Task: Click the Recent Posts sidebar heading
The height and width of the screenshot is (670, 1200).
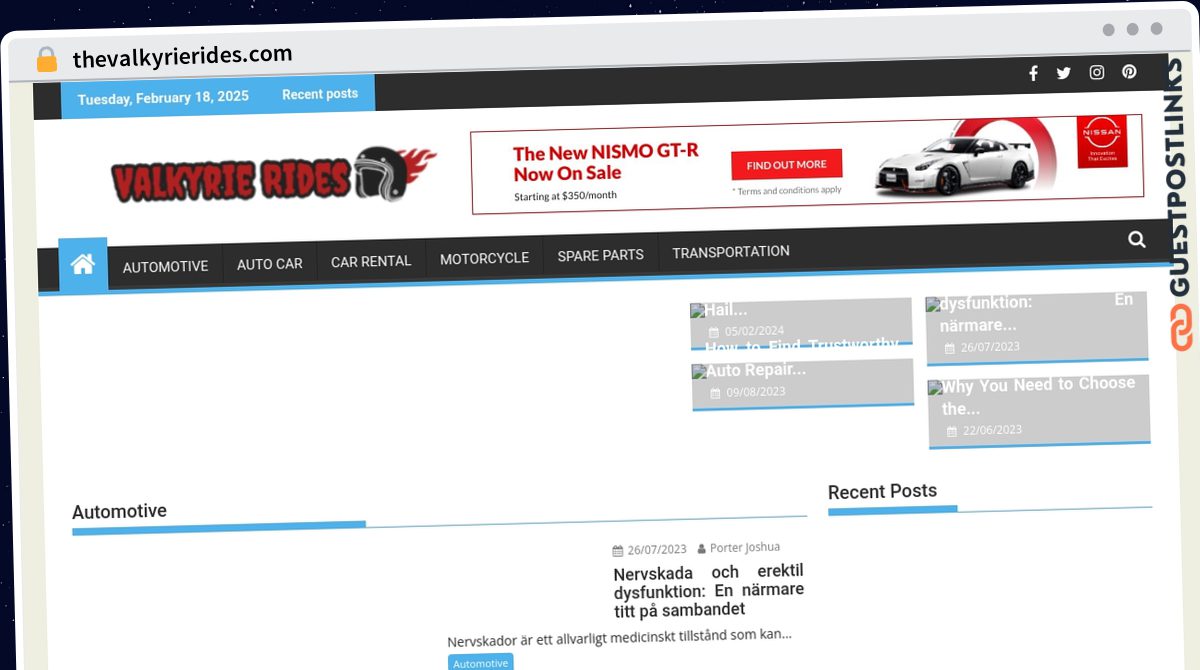Action: click(882, 491)
